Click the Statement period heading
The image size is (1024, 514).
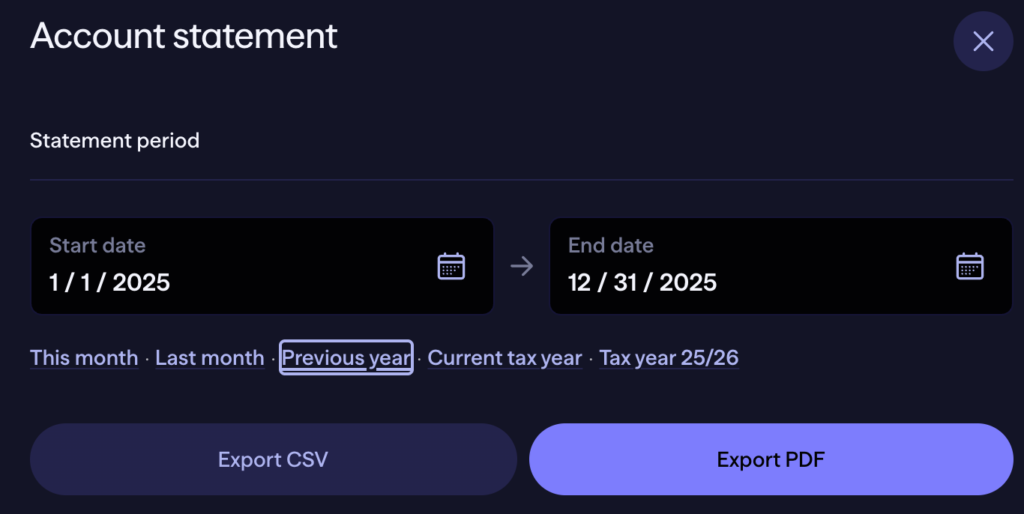115,141
